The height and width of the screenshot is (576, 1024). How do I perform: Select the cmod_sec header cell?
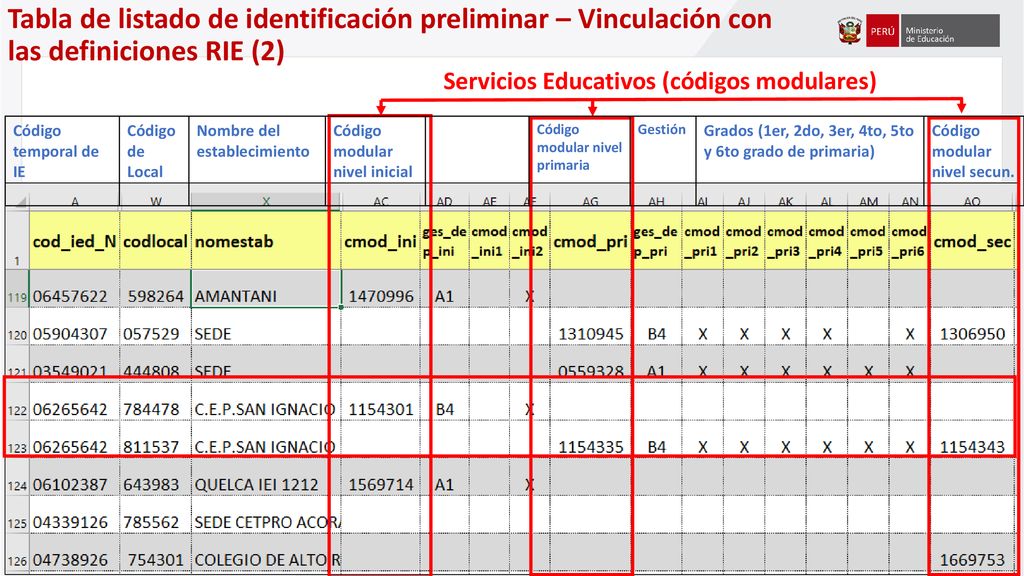(972, 241)
